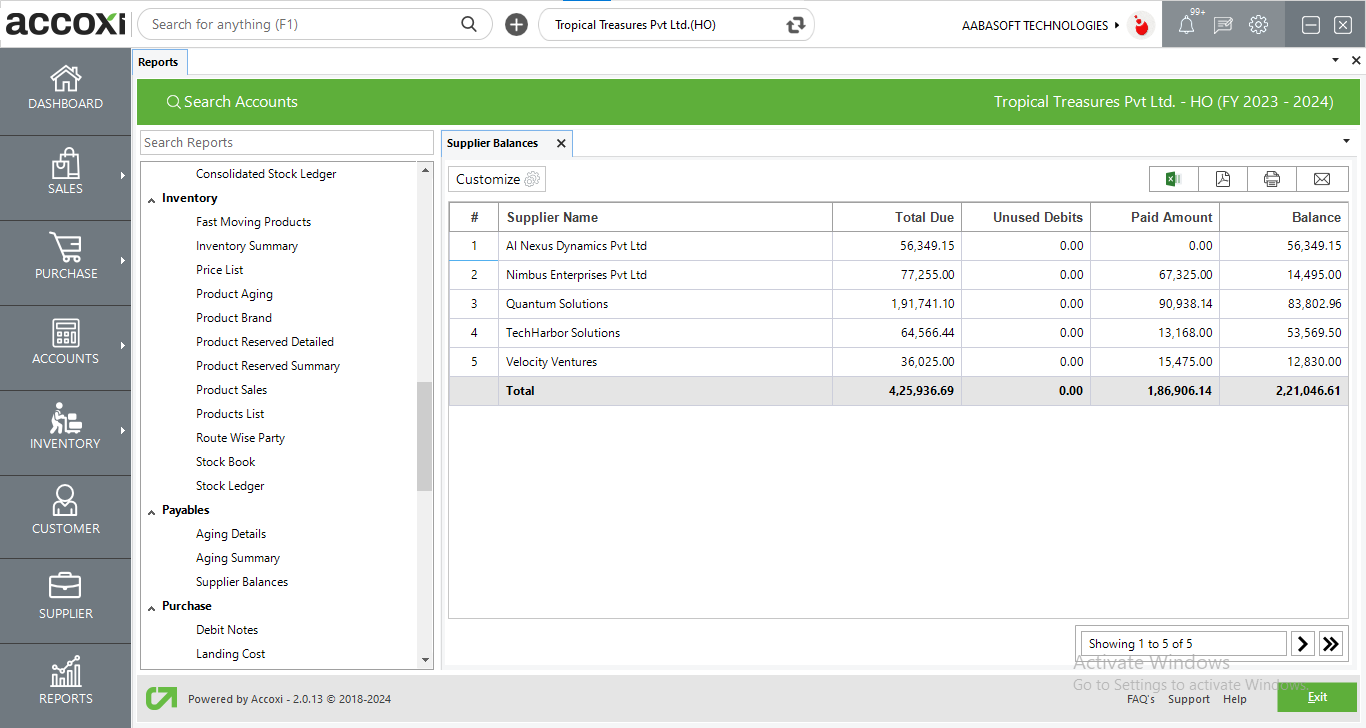Open the notifications bell
The image size is (1366, 728).
click(x=1186, y=24)
